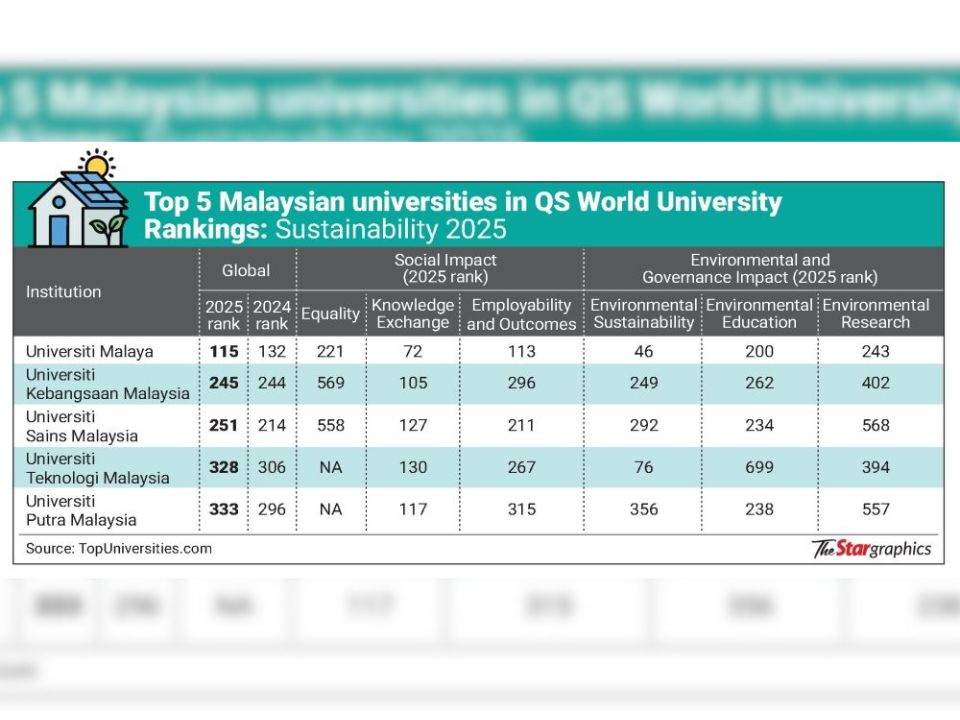Click Universiti Malaya's Environmental Sustainability value '46'

[643, 351]
